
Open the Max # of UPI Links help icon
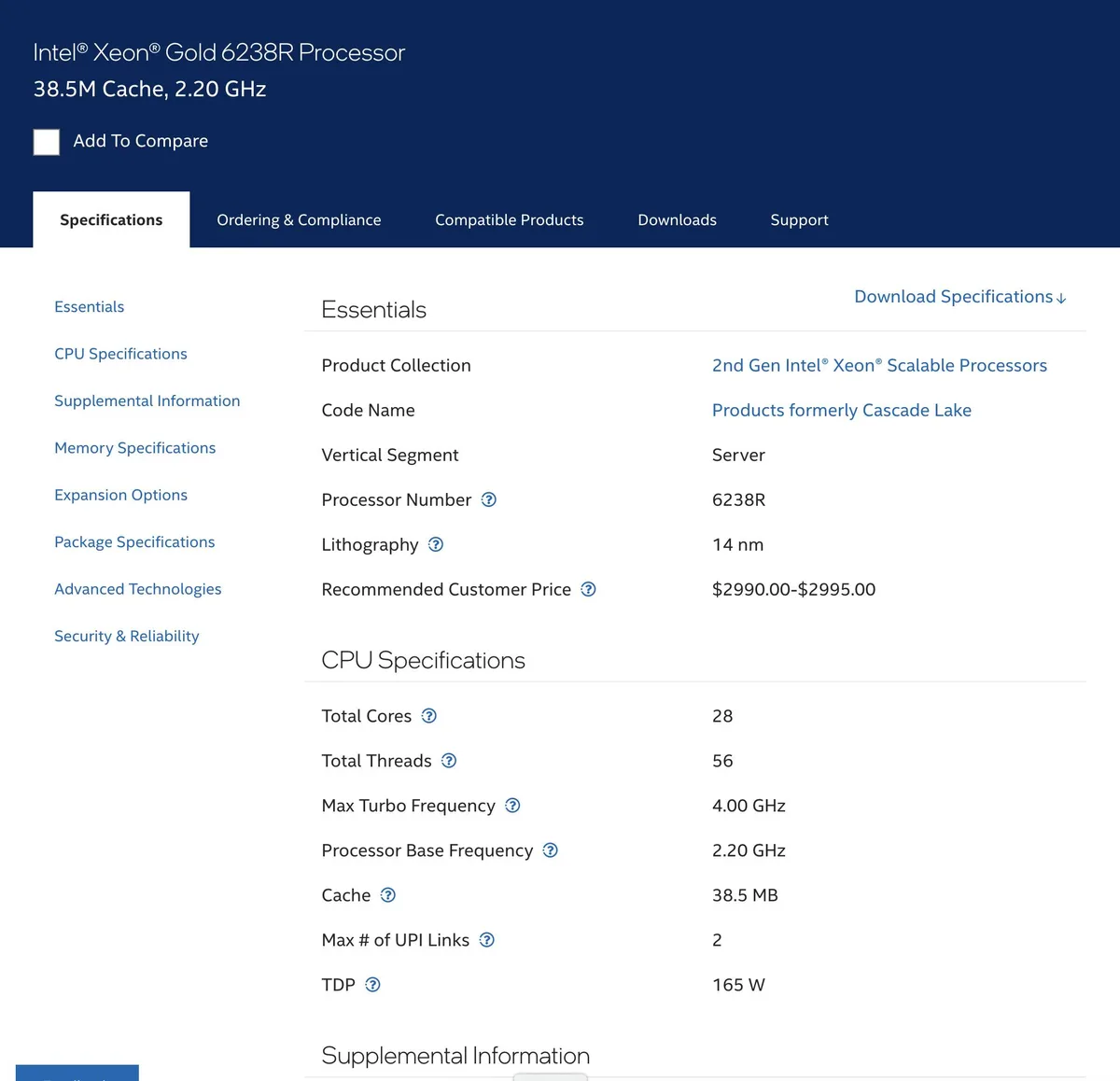click(486, 940)
